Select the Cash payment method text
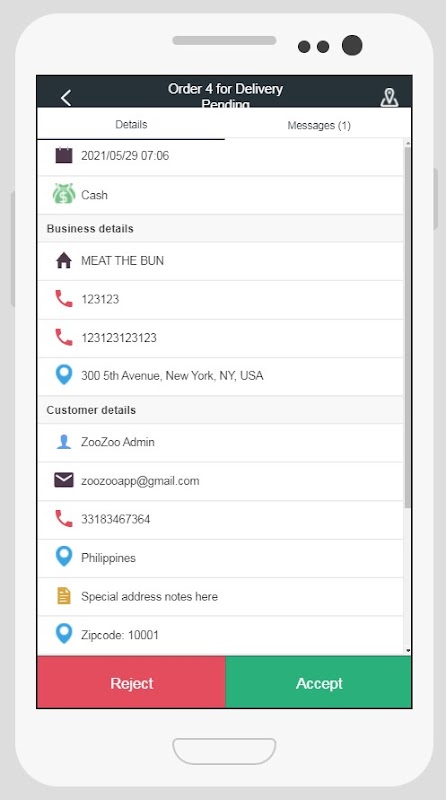Image resolution: width=446 pixels, height=800 pixels. point(94,195)
